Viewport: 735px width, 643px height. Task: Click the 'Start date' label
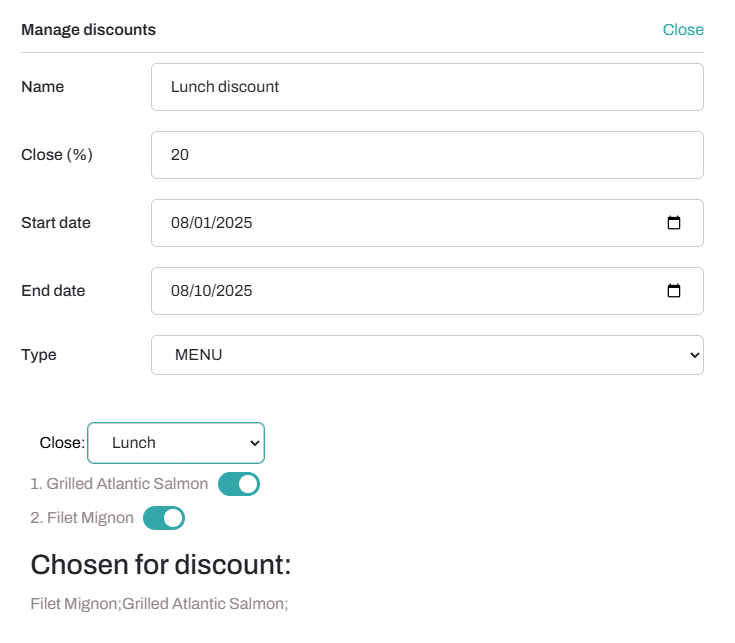(x=56, y=223)
